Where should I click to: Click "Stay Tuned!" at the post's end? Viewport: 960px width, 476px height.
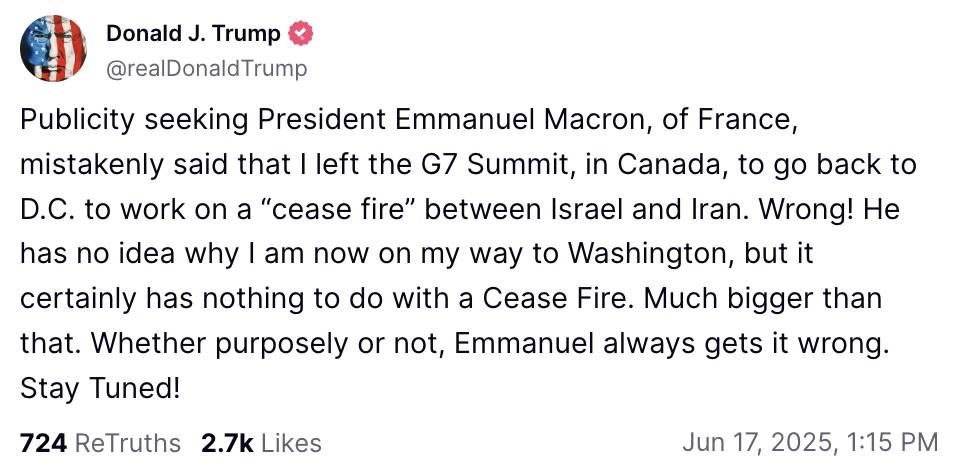[99, 388]
